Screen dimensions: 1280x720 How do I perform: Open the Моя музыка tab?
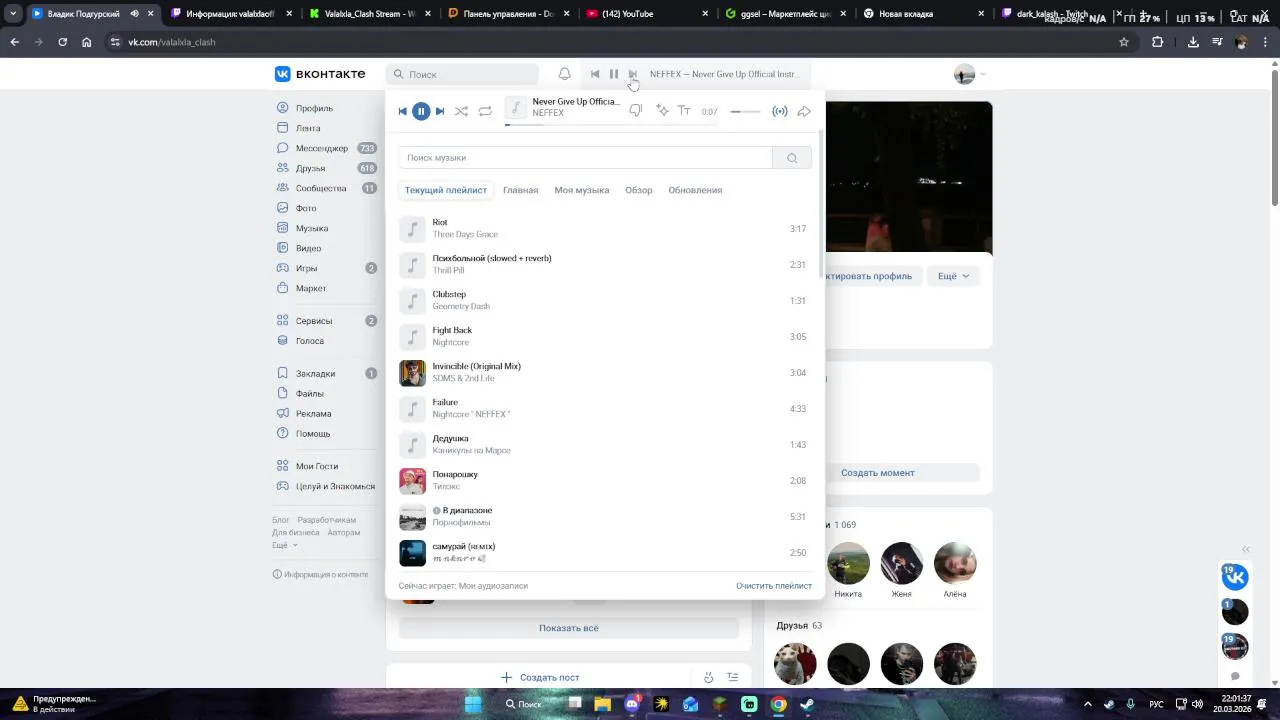point(582,190)
